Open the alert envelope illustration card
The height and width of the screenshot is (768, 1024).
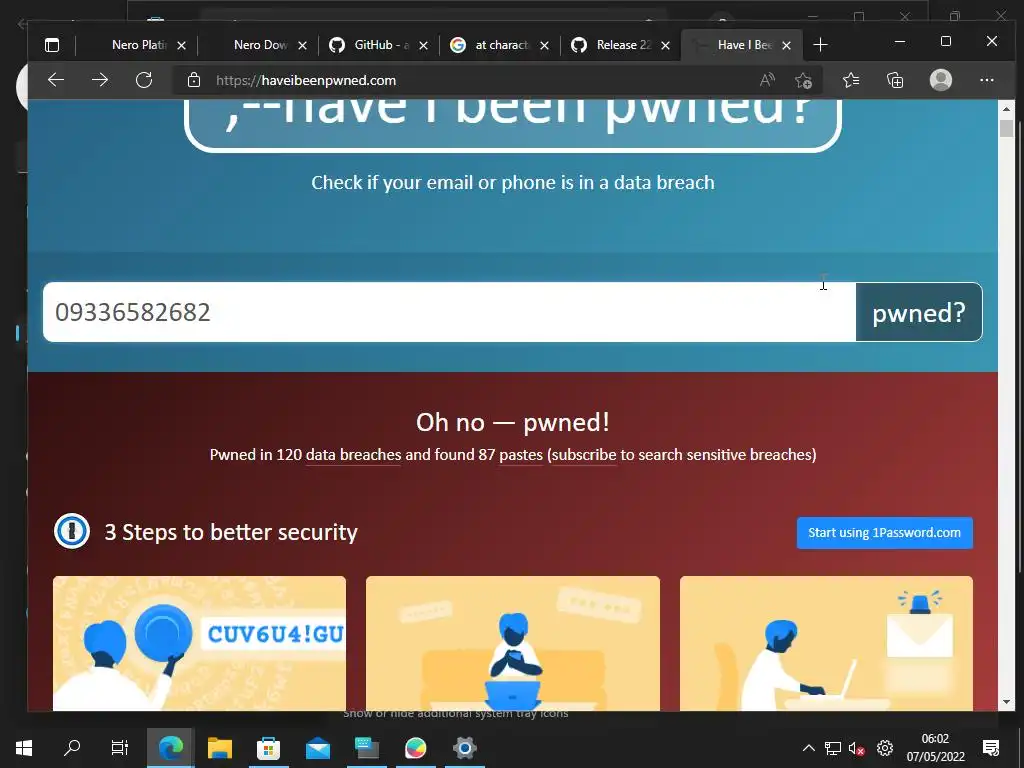[x=826, y=643]
